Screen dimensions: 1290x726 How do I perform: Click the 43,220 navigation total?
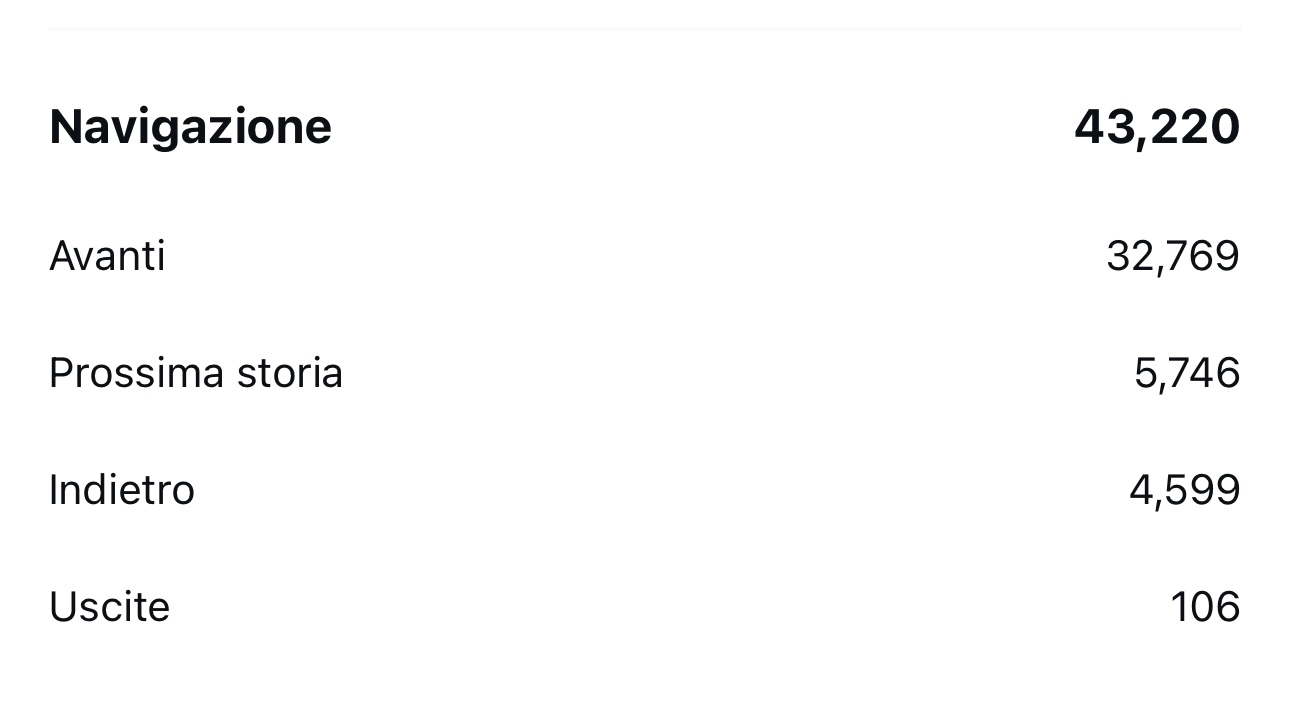(1157, 128)
